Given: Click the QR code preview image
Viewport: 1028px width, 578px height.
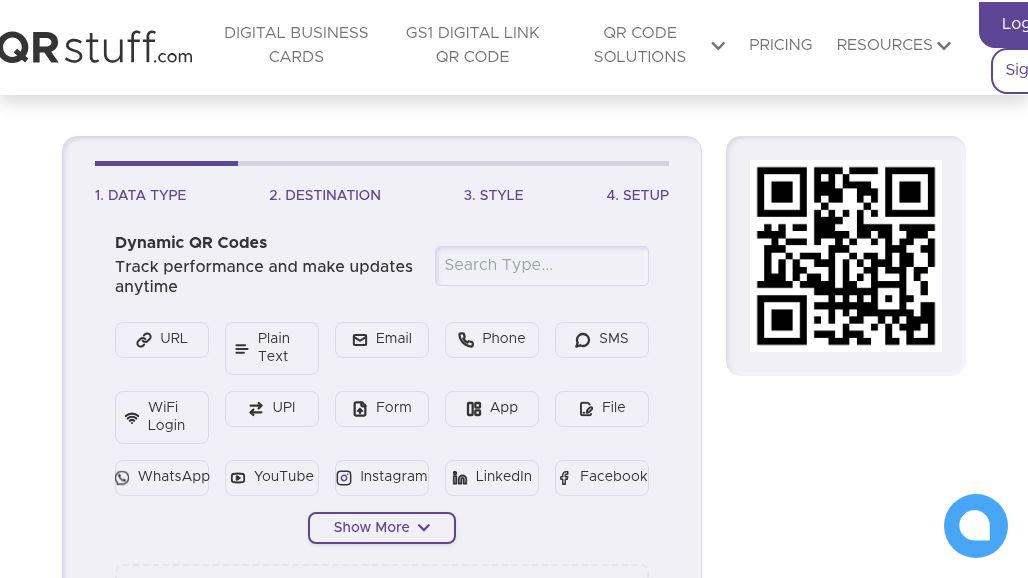Looking at the screenshot, I should pyautogui.click(x=846, y=256).
